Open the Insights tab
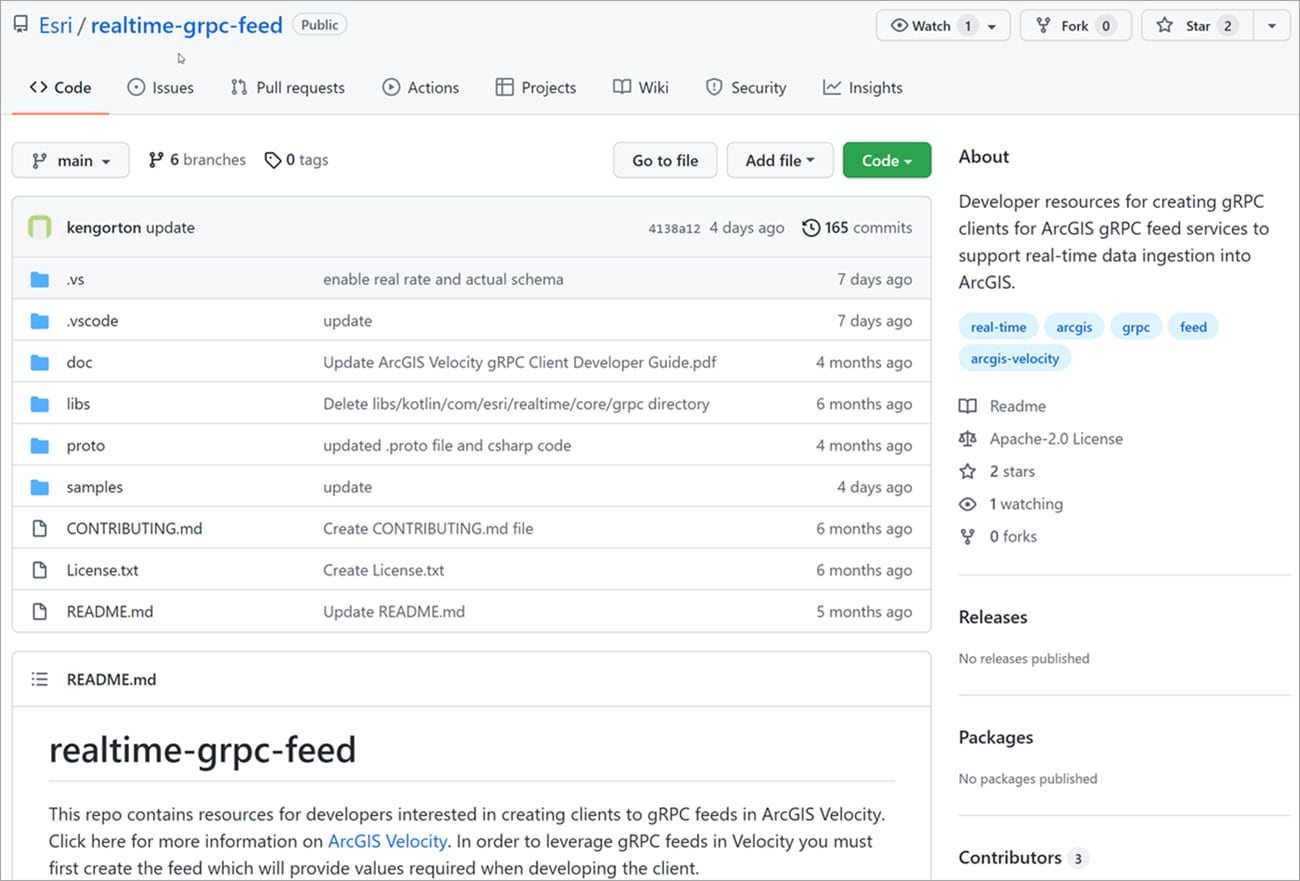 (x=862, y=87)
